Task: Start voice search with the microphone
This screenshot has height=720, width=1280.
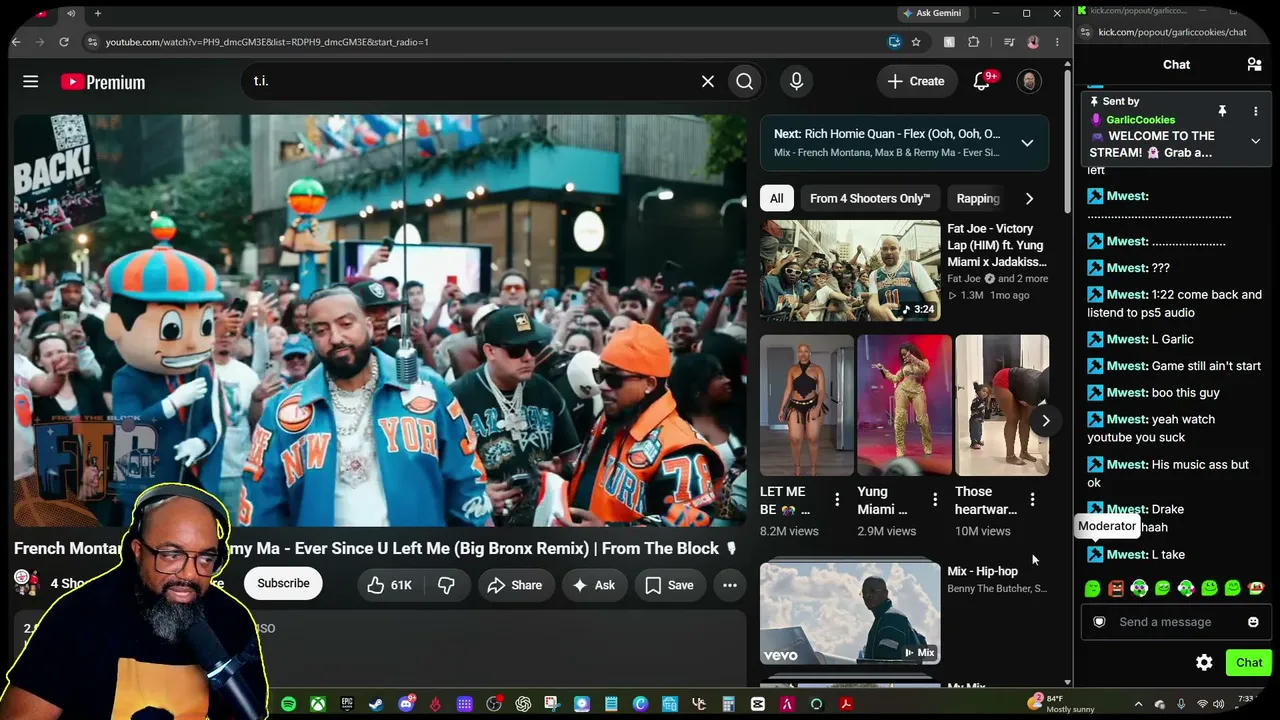Action: coord(796,82)
